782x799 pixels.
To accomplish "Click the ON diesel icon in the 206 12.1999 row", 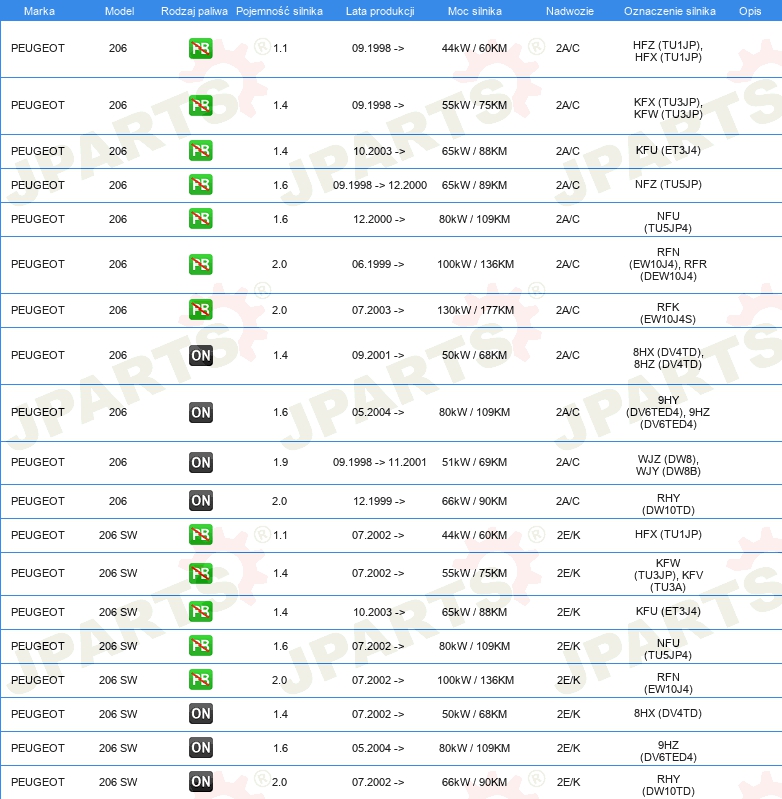I will 201,501.
